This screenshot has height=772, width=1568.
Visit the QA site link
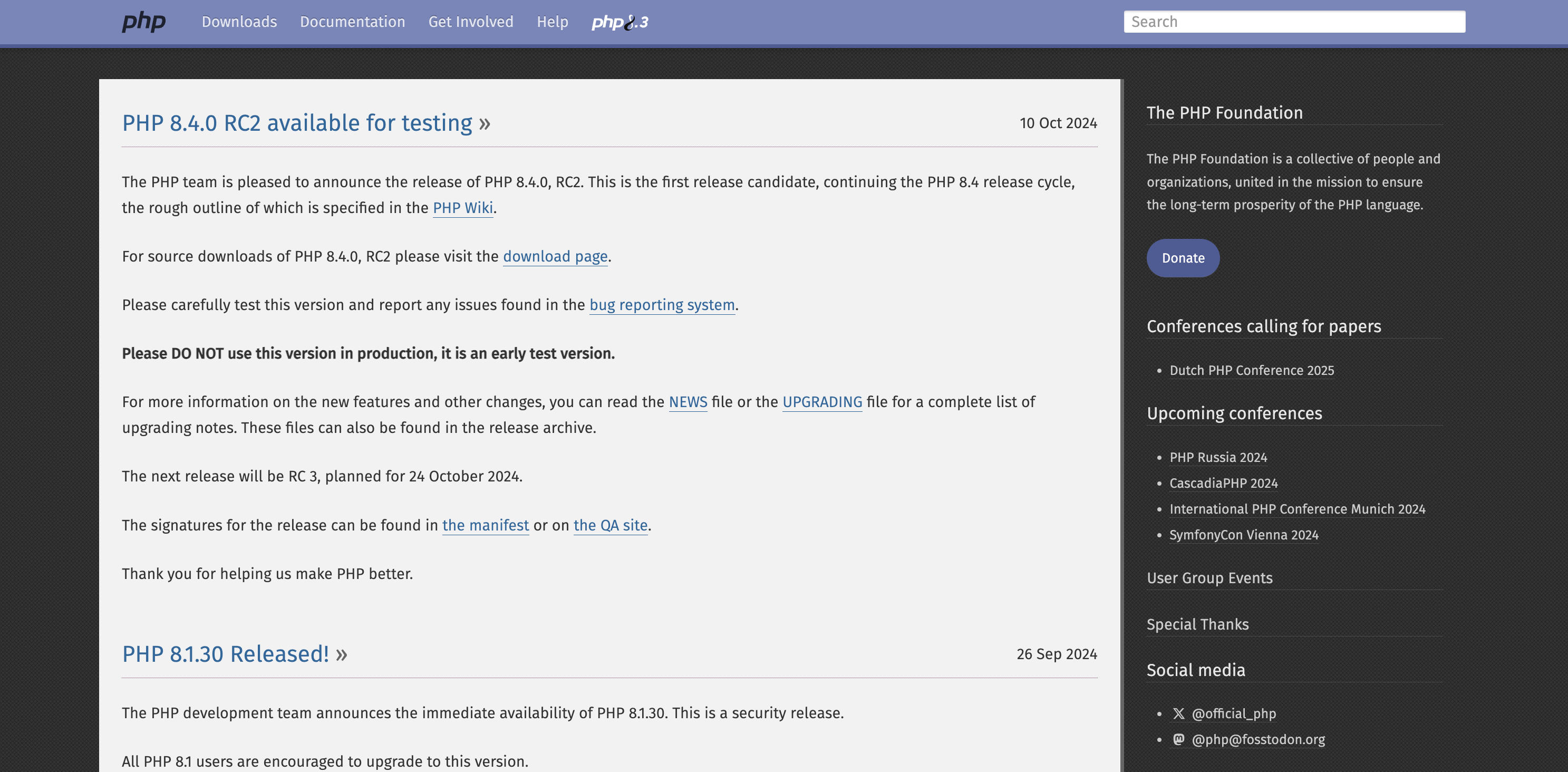pyautogui.click(x=611, y=525)
